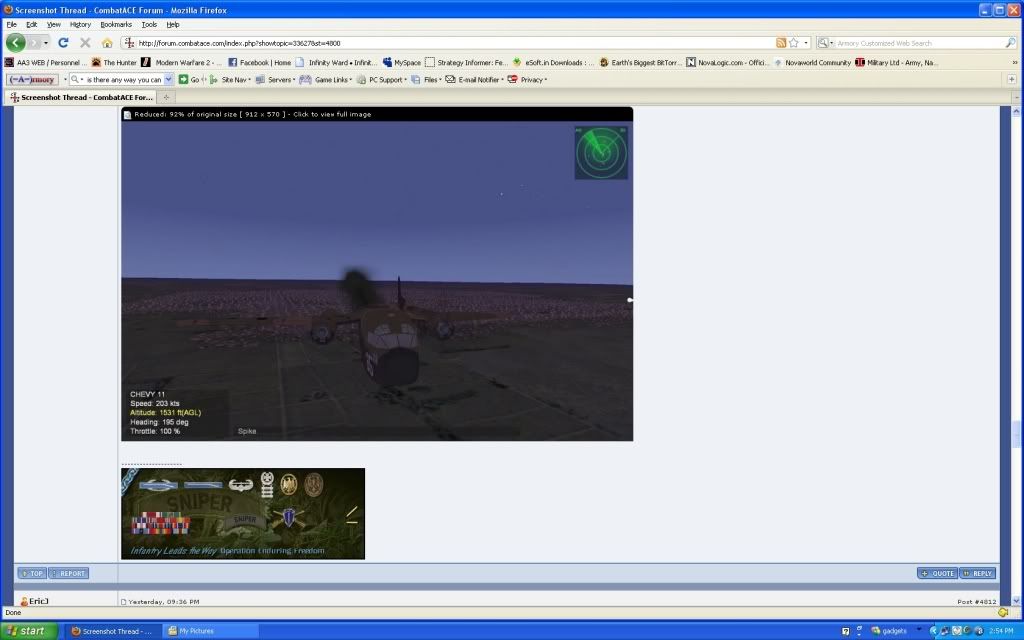This screenshot has height=640, width=1024.
Task: Open the Game Links dropdown menu
Action: 325,80
